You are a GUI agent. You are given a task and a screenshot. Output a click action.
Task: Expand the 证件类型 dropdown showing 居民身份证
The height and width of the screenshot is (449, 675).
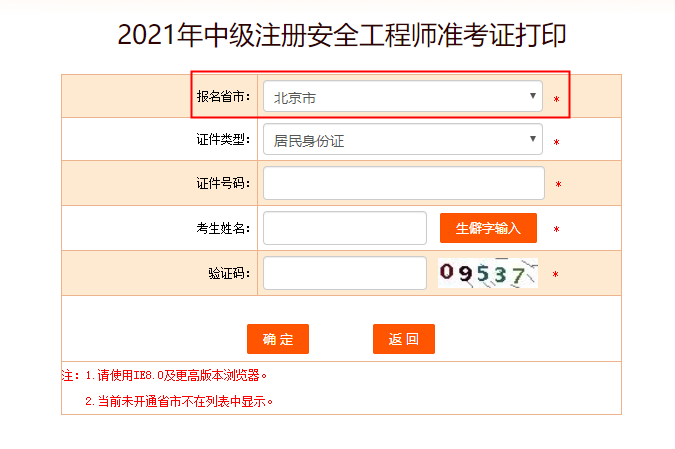pos(400,140)
